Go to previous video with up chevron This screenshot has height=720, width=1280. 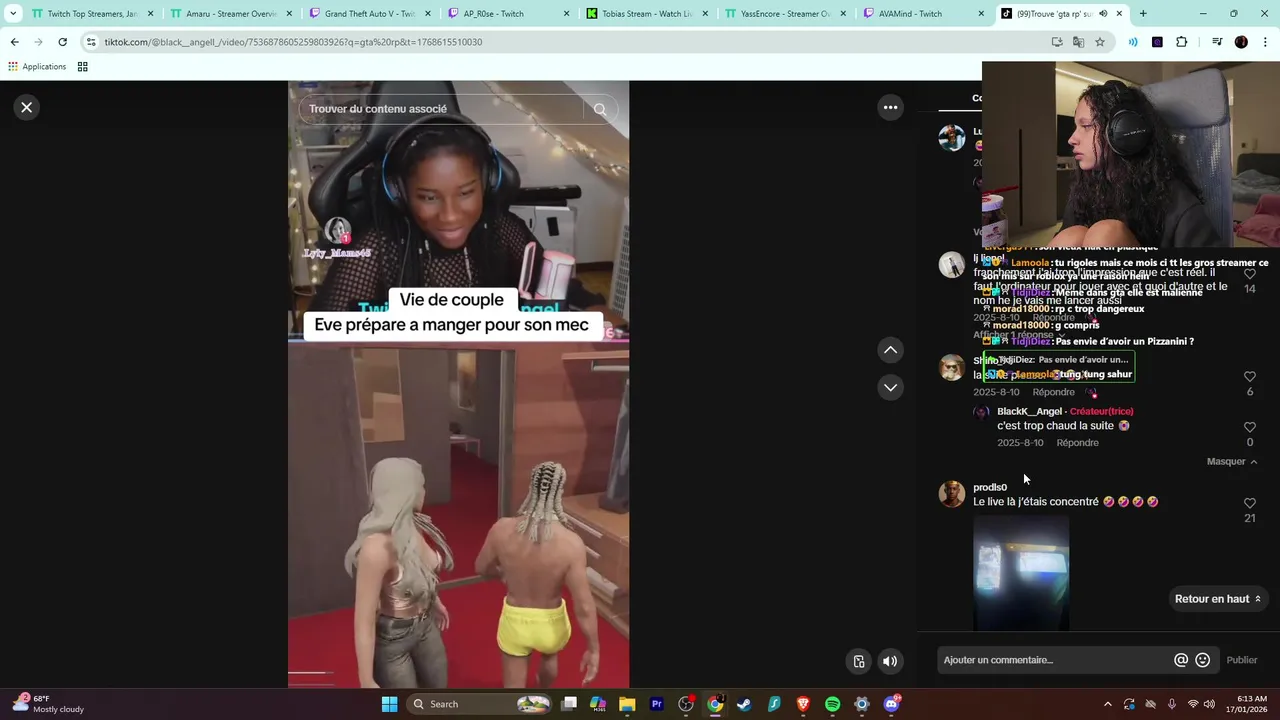tap(890, 350)
